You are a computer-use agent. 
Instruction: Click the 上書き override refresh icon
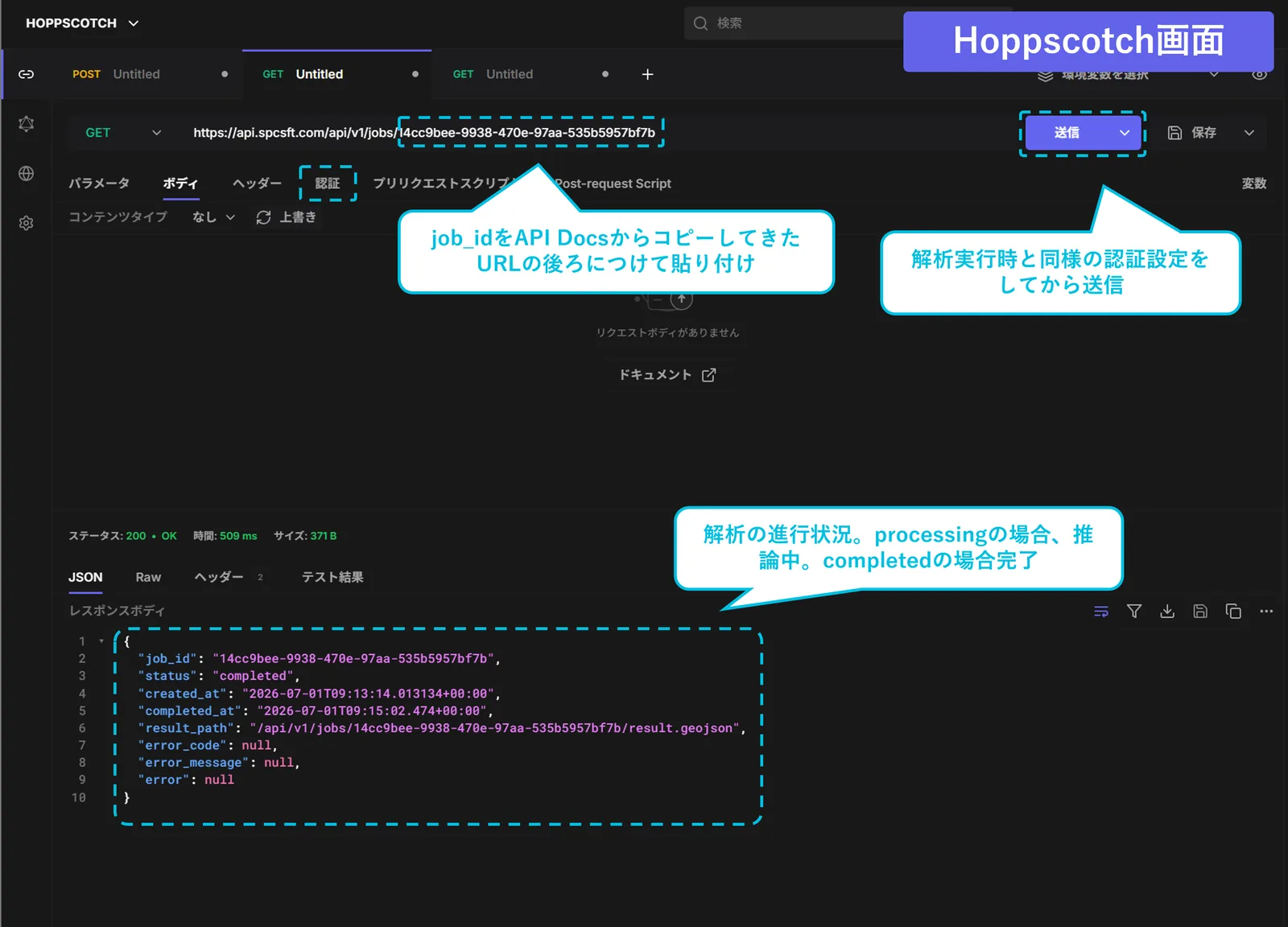pos(263,217)
